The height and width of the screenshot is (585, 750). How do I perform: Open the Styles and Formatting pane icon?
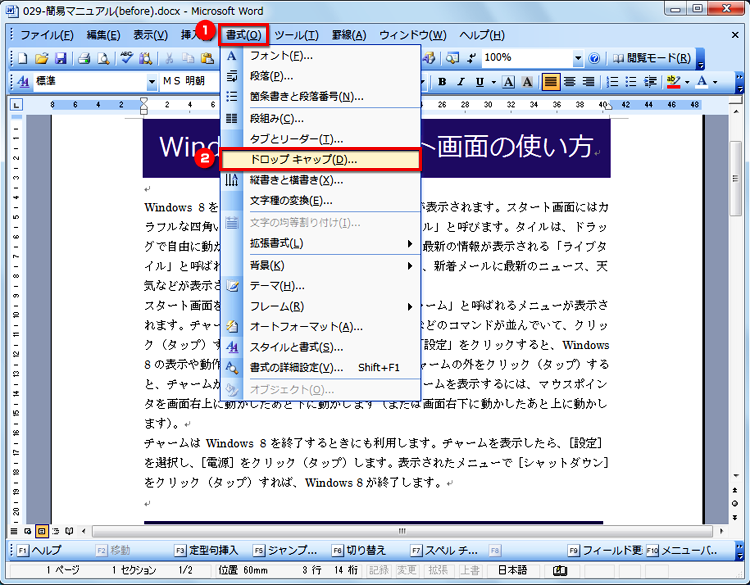click(22, 82)
